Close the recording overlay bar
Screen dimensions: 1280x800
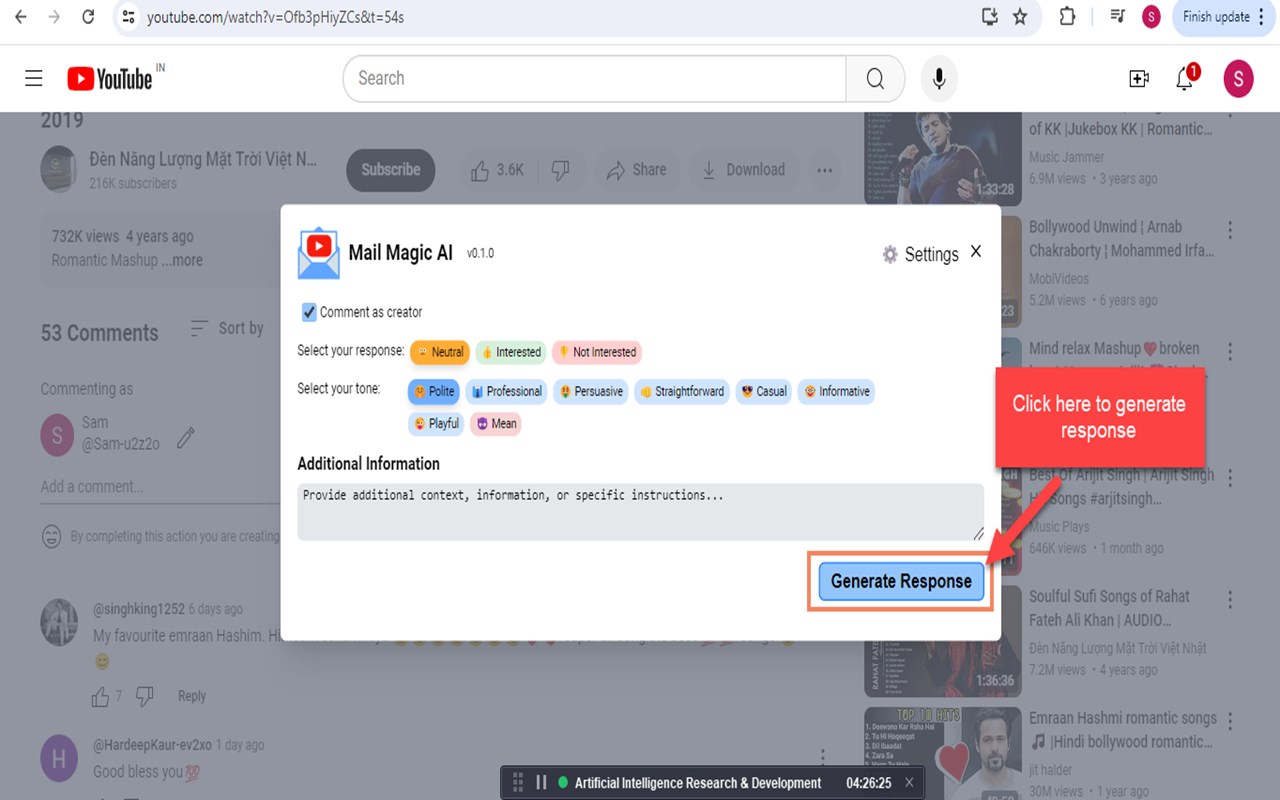coord(909,783)
